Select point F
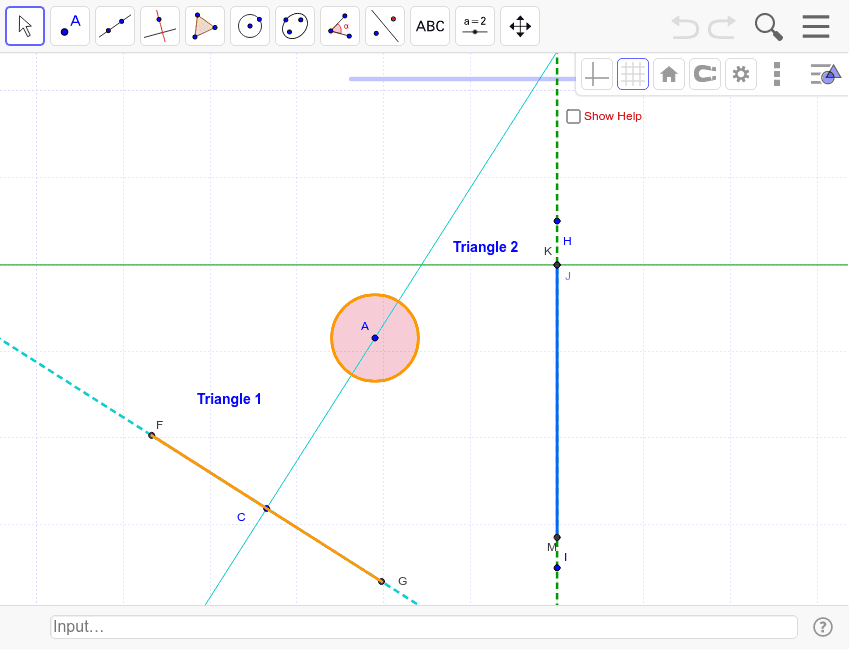Screen dimensions: 850x650 151,435
